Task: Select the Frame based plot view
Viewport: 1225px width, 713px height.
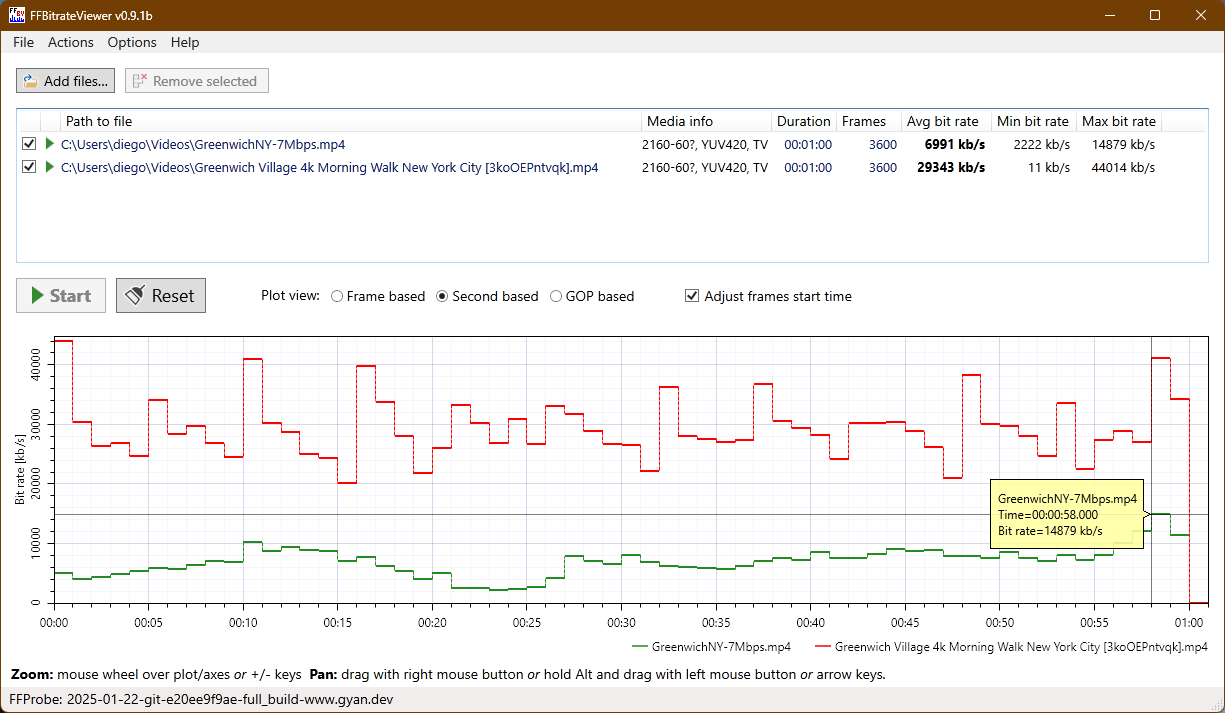Action: pos(337,296)
